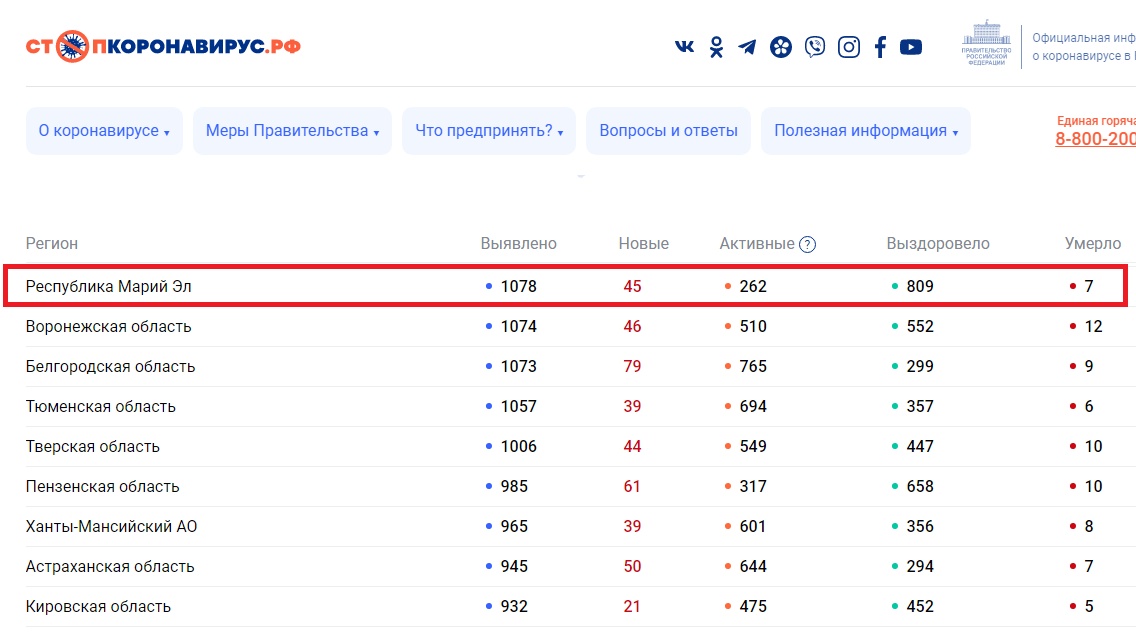
Task: Open the Вопросы и ответы menu item
Action: (x=668, y=131)
